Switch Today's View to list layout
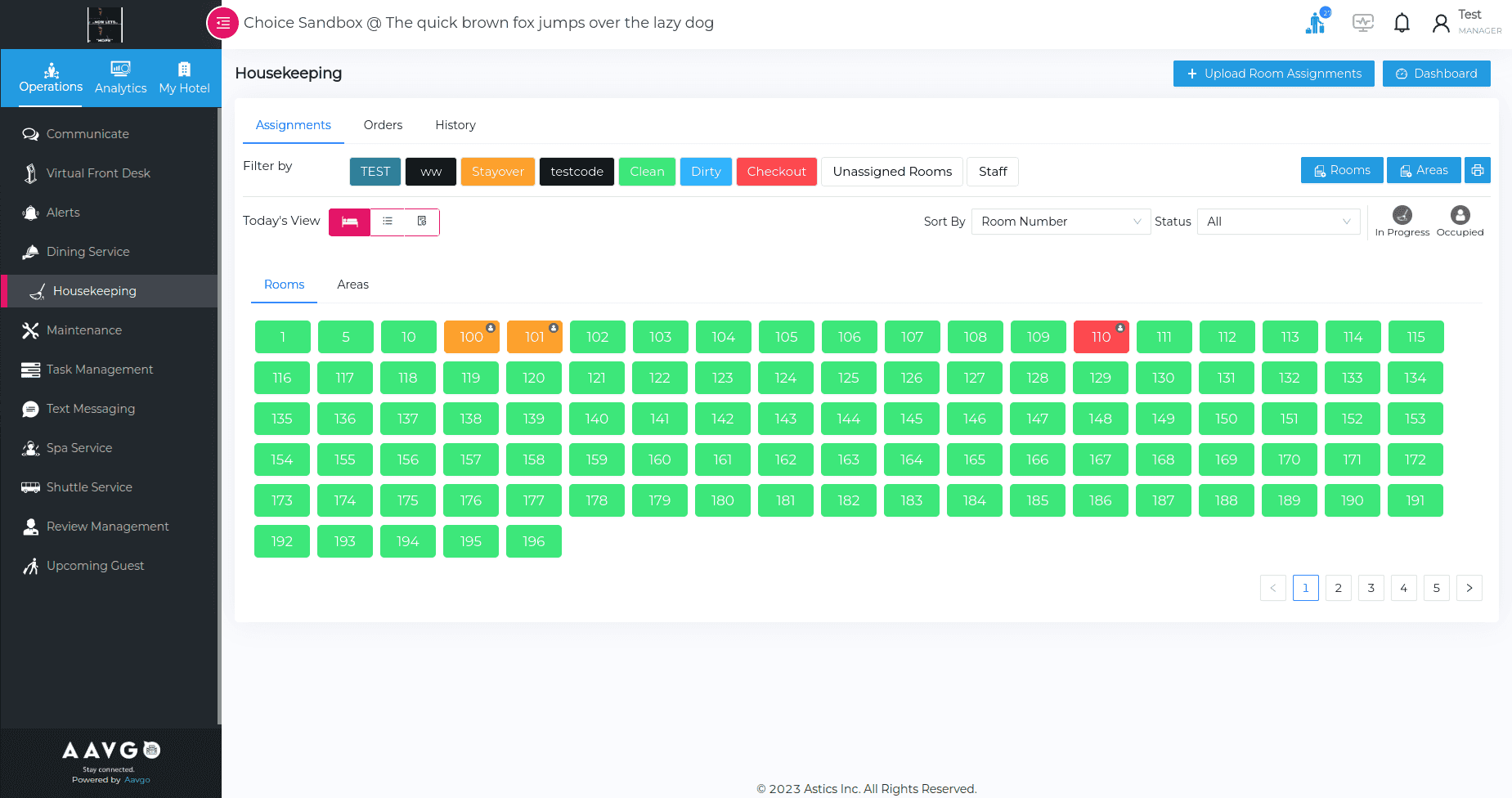This screenshot has height=798, width=1512. coord(388,222)
